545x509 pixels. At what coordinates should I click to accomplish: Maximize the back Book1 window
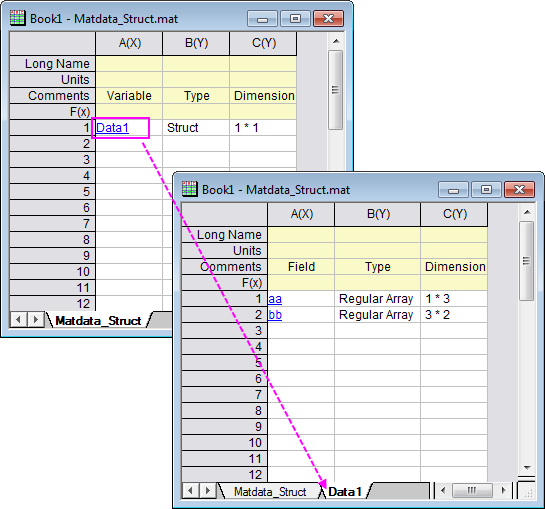295,19
